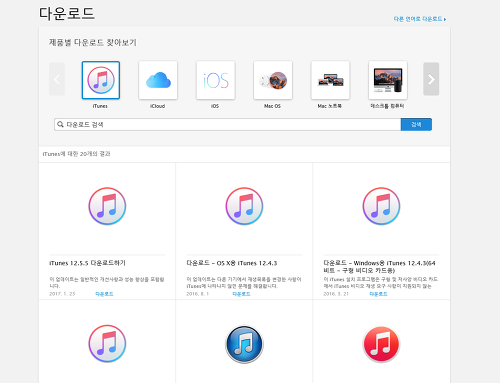The height and width of the screenshot is (383, 500).
Task: Focus the download search field
Action: [228, 124]
